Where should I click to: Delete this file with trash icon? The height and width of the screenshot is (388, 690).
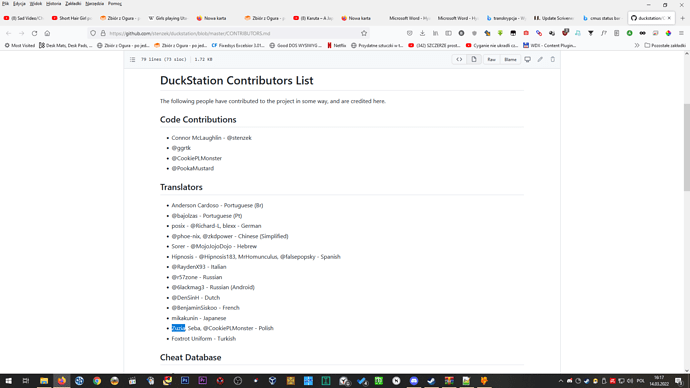click(553, 59)
